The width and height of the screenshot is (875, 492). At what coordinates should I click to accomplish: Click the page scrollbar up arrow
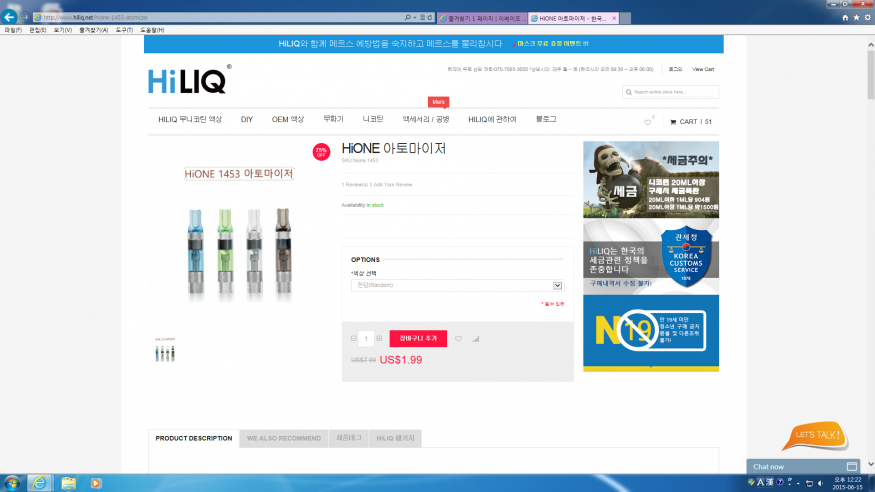coord(871,45)
